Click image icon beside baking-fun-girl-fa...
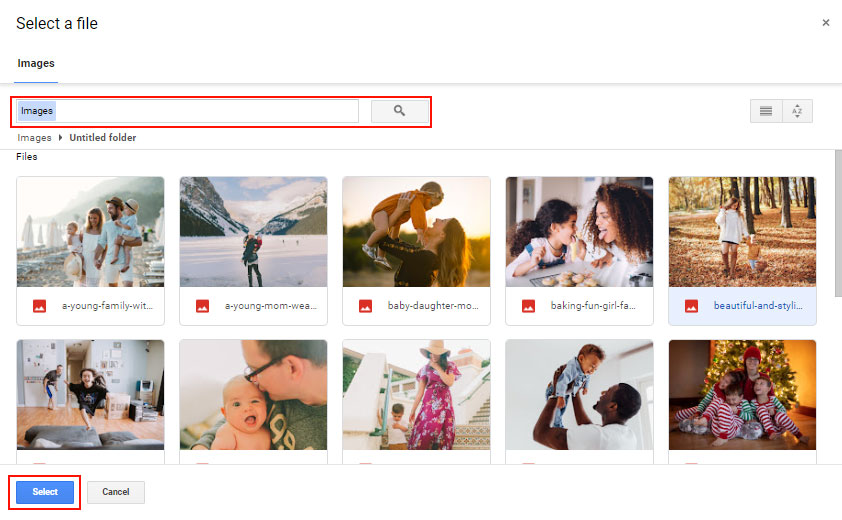This screenshot has width=842, height=520. (x=528, y=306)
